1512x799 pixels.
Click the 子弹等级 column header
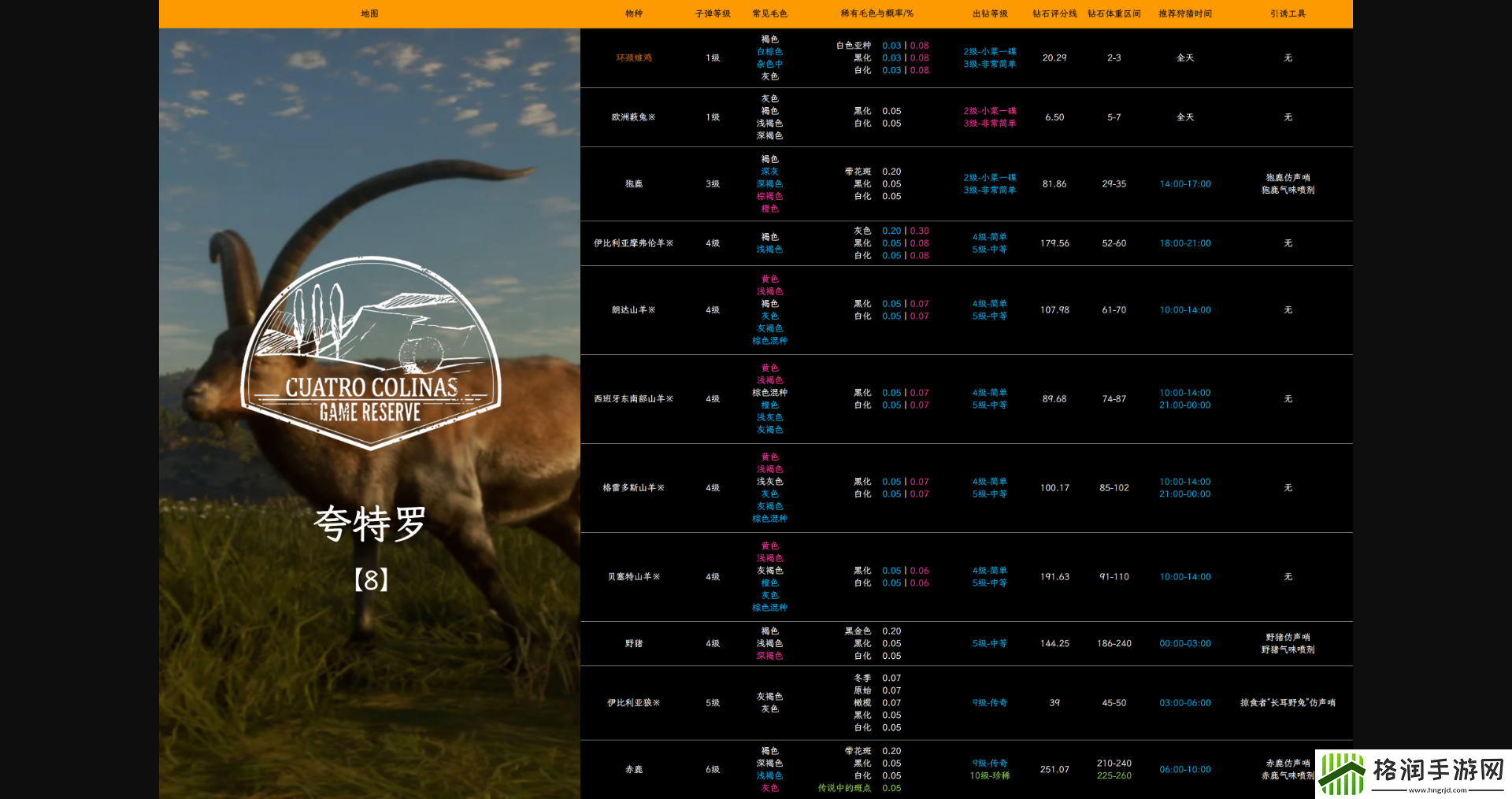click(x=713, y=13)
